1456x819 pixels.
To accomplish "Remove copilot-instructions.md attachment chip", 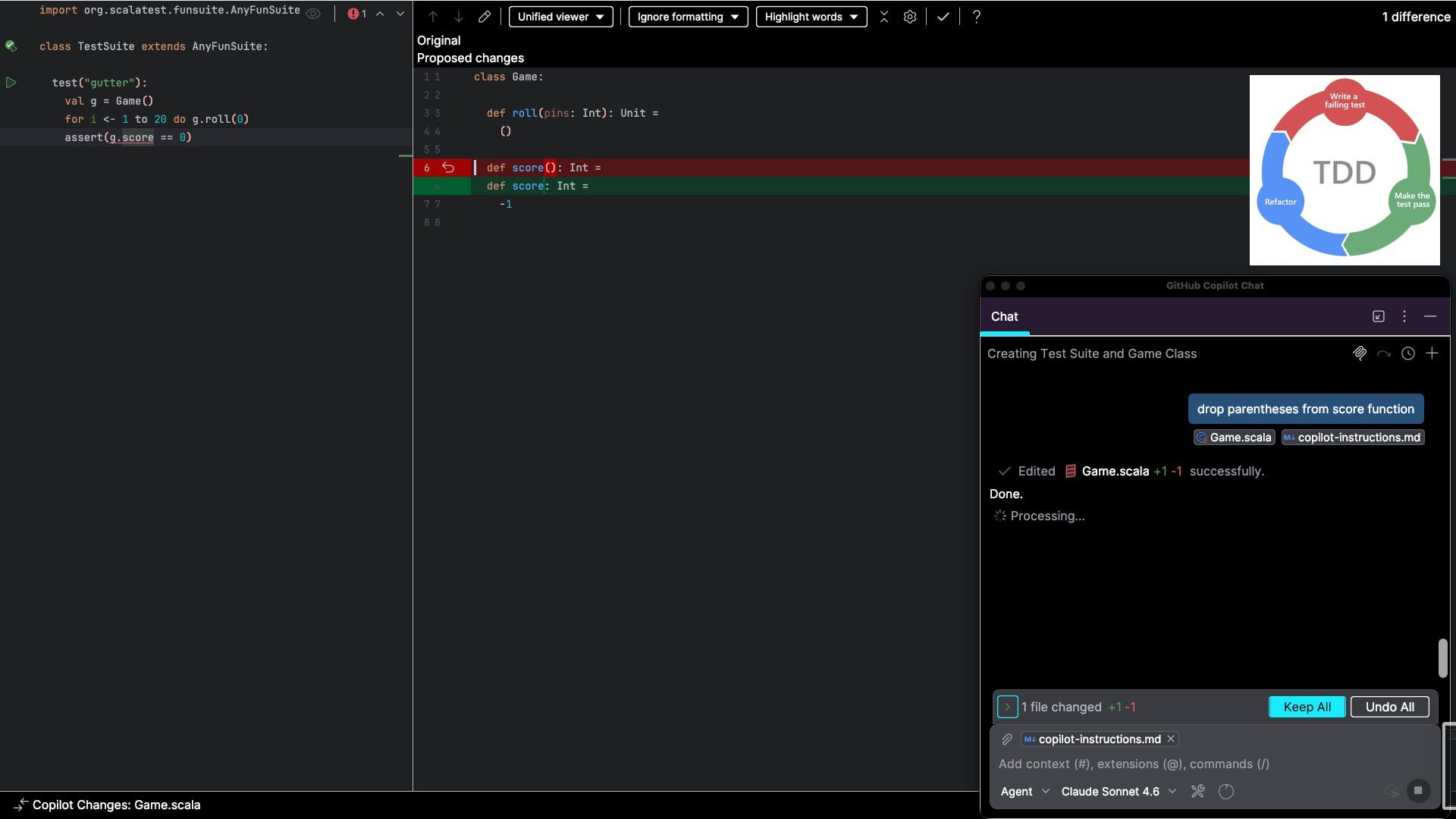I will coord(1171,739).
